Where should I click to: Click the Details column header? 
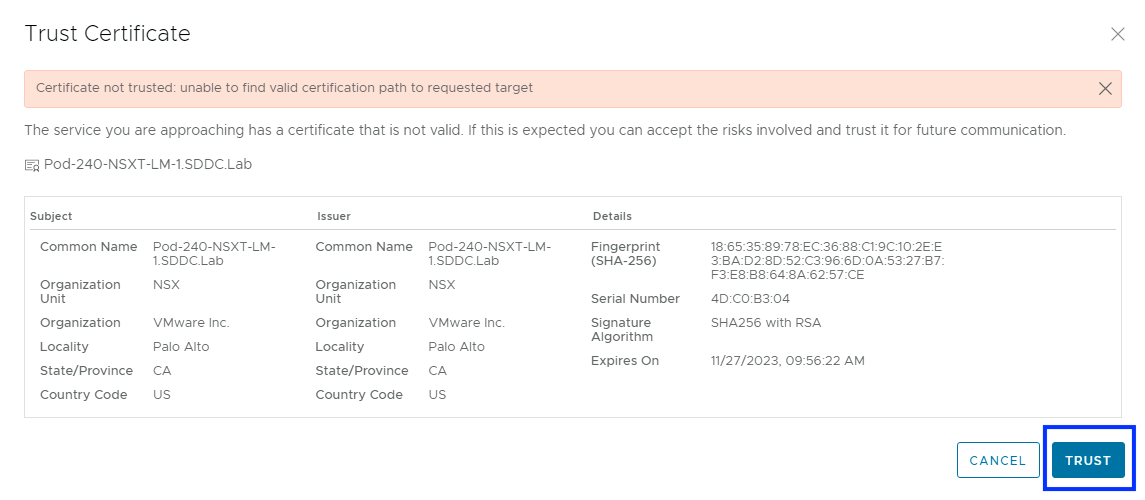[x=612, y=216]
